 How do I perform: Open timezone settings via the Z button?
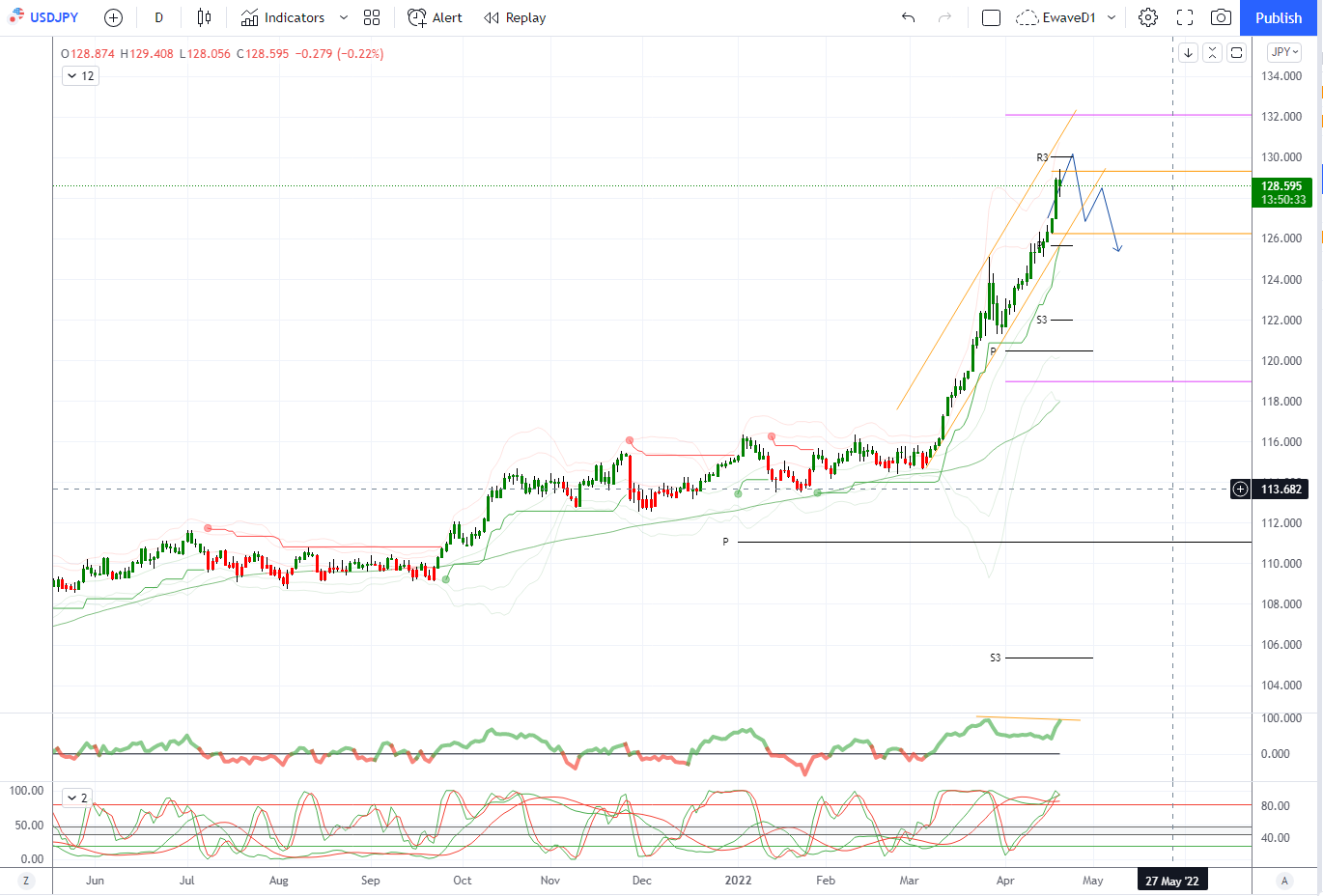tap(26, 881)
